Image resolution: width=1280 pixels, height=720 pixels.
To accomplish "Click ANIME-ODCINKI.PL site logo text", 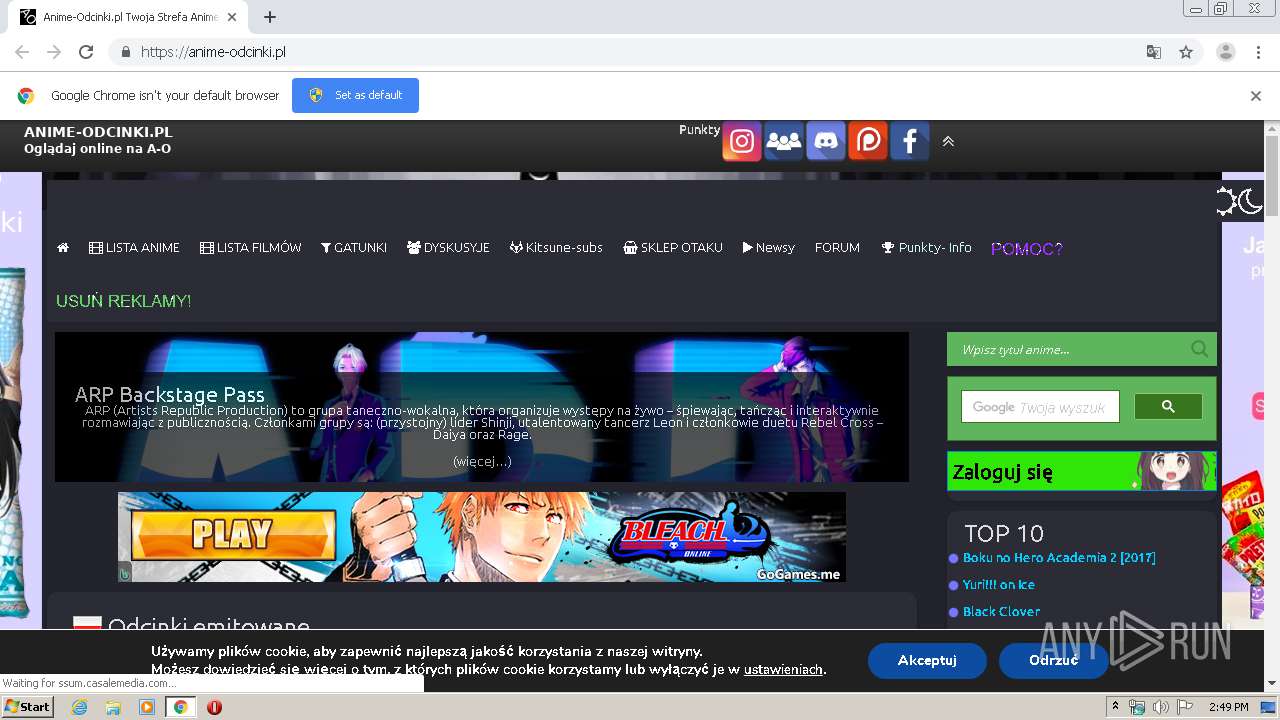I will (x=98, y=132).
